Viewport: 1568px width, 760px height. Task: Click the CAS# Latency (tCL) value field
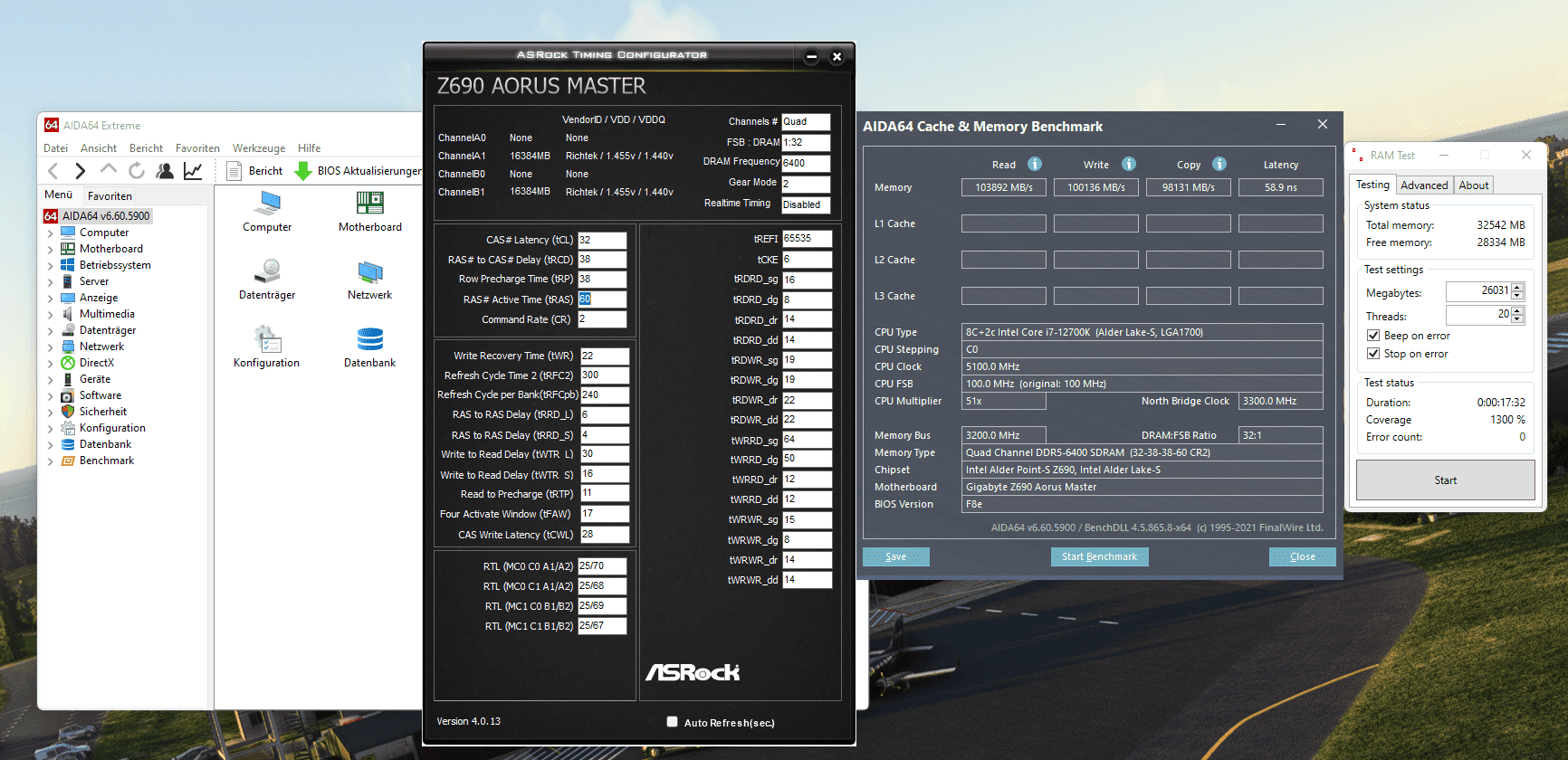coord(602,240)
